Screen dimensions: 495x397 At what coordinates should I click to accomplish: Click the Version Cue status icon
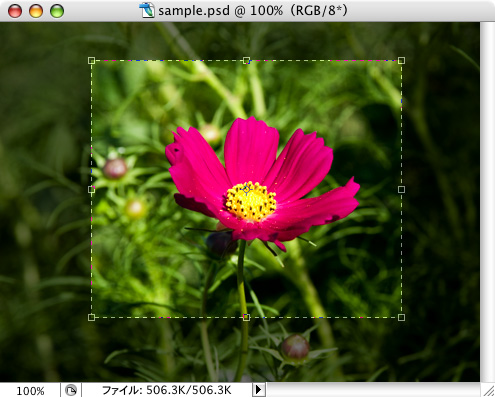[71, 390]
